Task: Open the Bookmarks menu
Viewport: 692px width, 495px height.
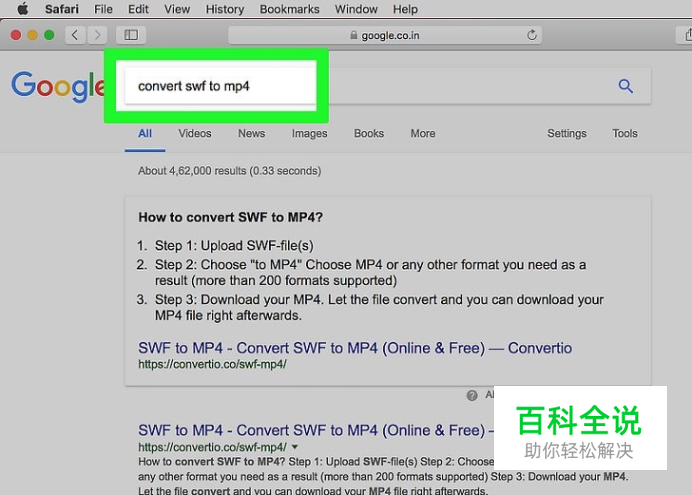Action: point(290,9)
